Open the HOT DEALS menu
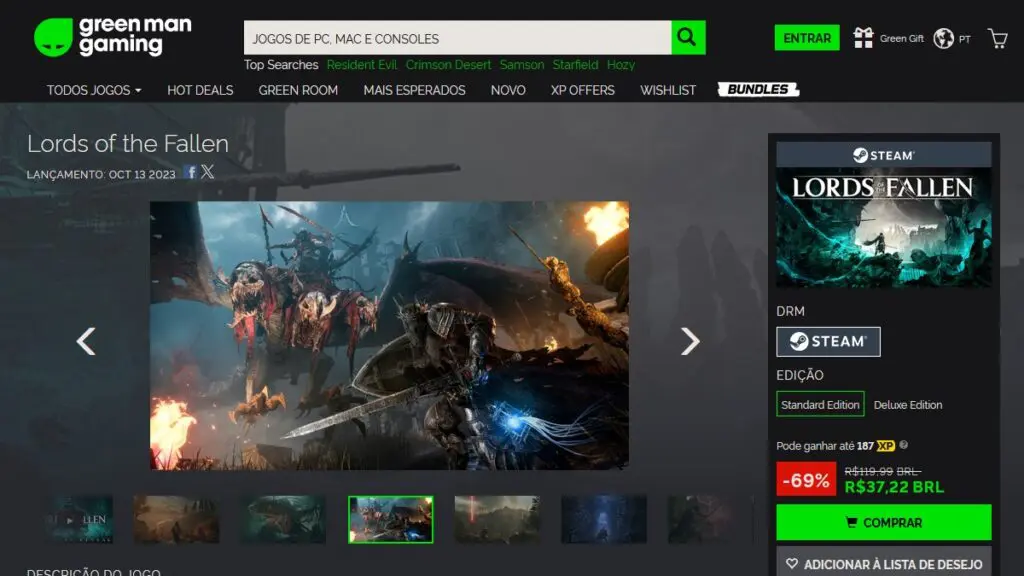Image resolution: width=1024 pixels, height=576 pixels. (199, 89)
